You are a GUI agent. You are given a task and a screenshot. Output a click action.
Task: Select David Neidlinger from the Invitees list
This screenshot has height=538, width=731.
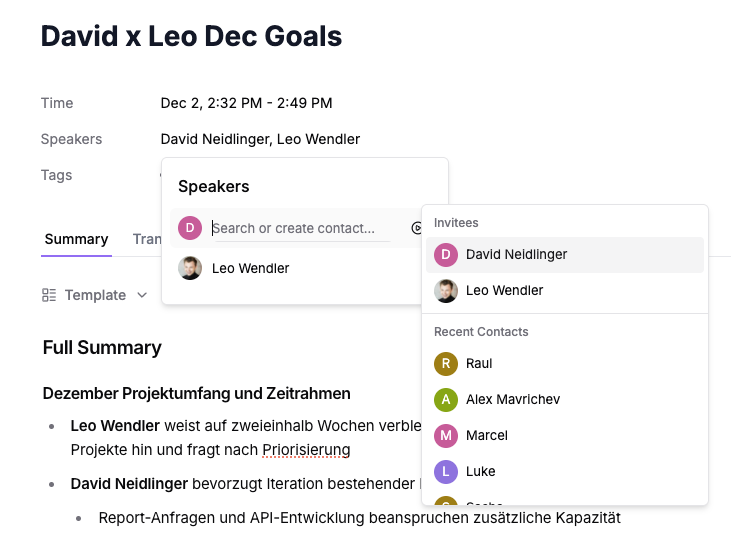point(516,254)
